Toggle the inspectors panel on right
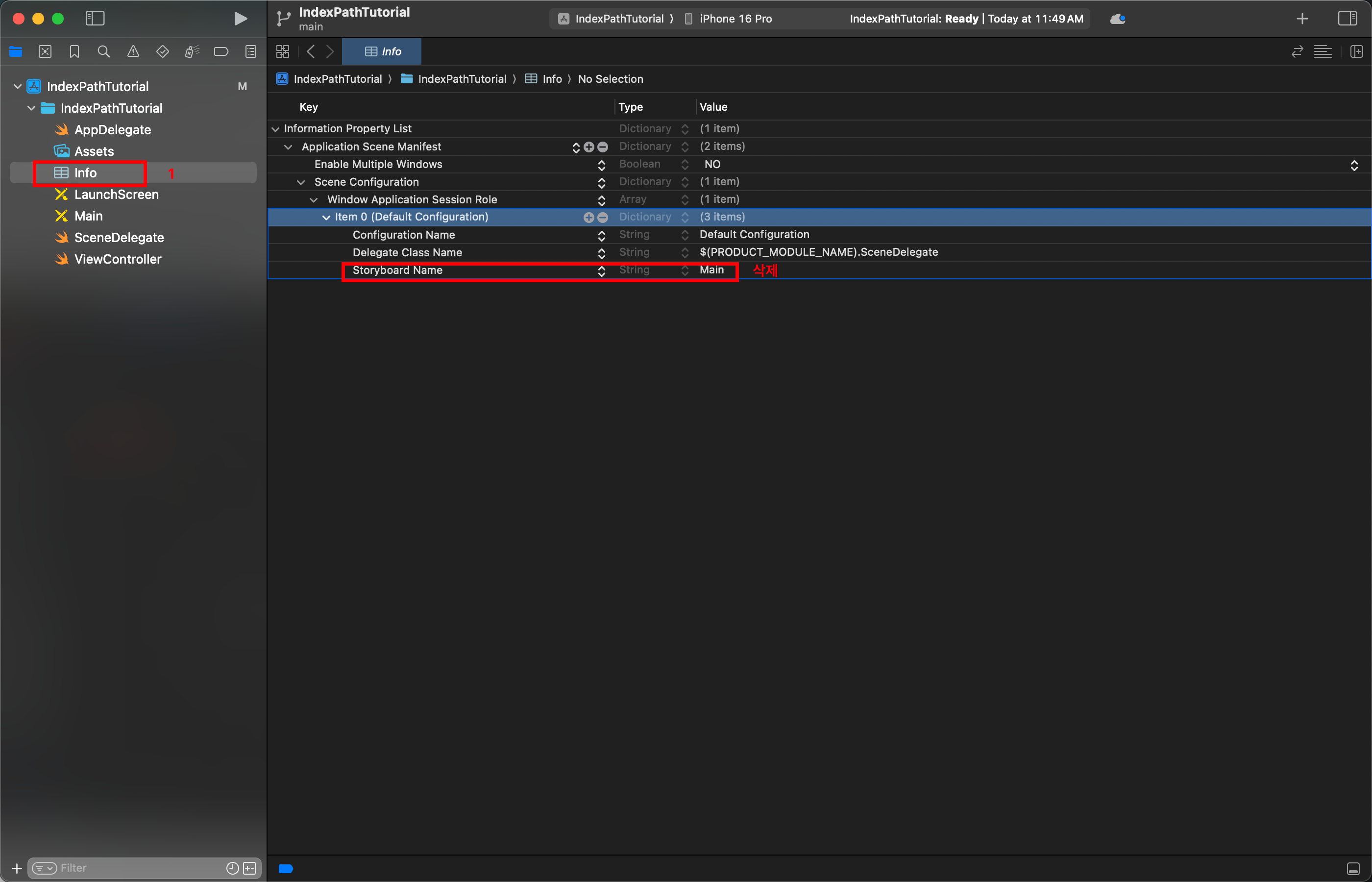The image size is (1372, 882). [x=1347, y=18]
